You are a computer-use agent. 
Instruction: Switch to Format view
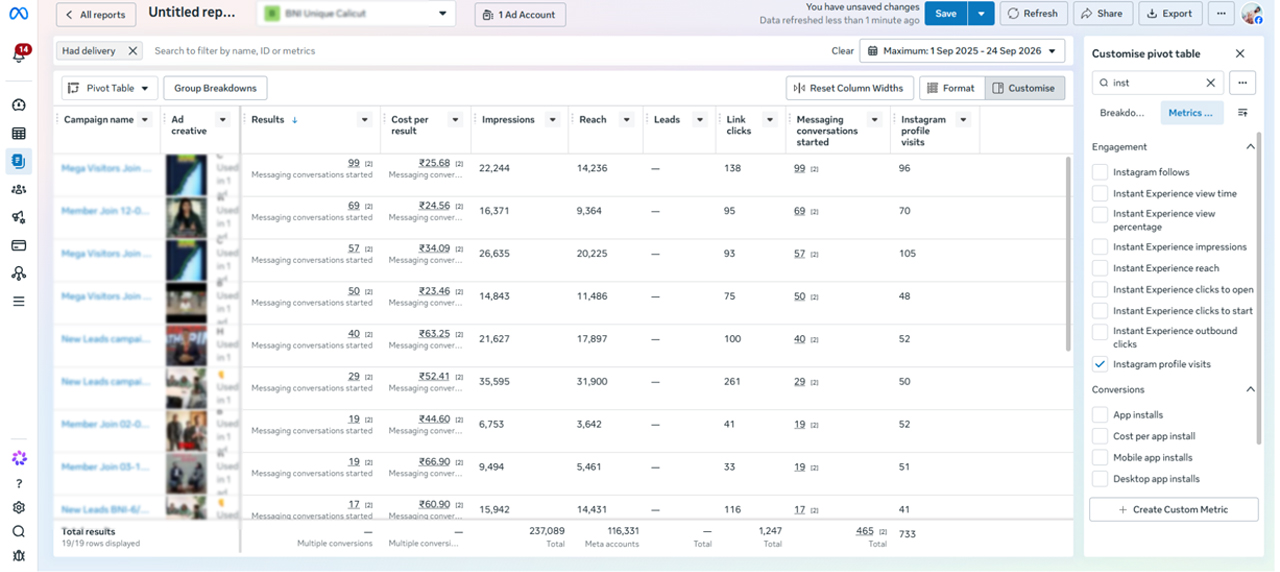(x=952, y=88)
